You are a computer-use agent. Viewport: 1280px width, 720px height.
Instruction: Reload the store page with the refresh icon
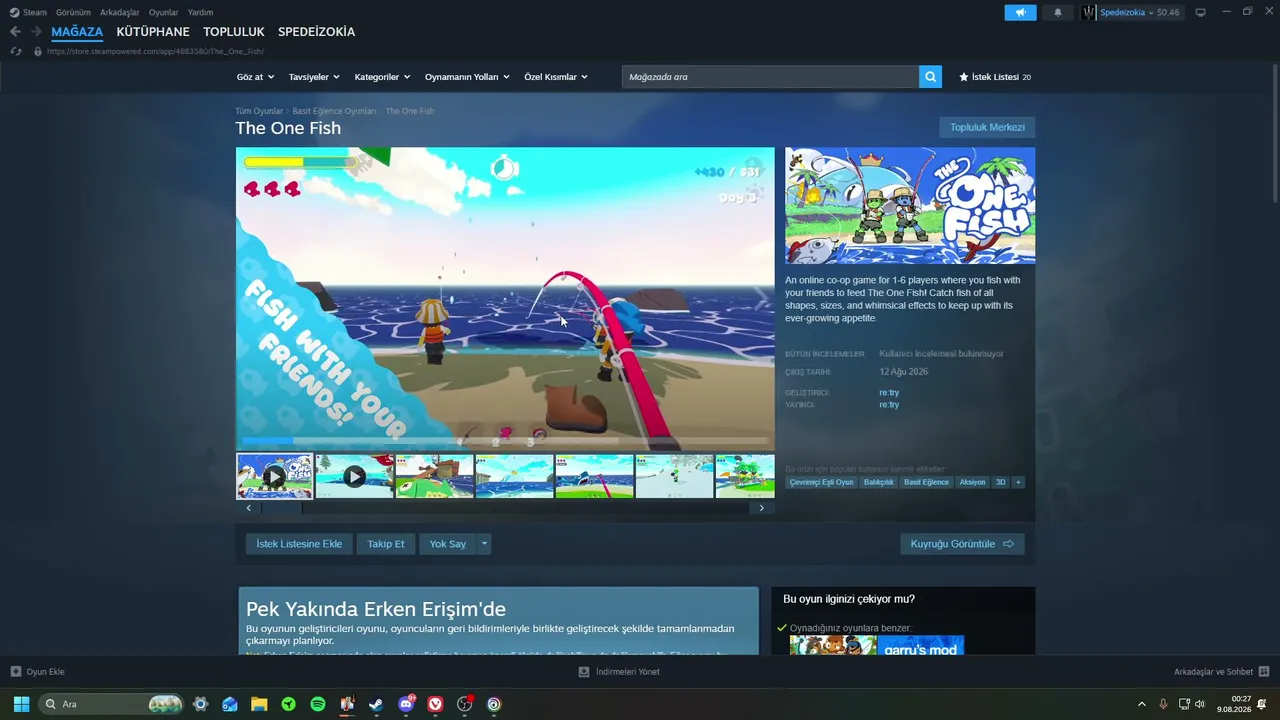tap(16, 51)
